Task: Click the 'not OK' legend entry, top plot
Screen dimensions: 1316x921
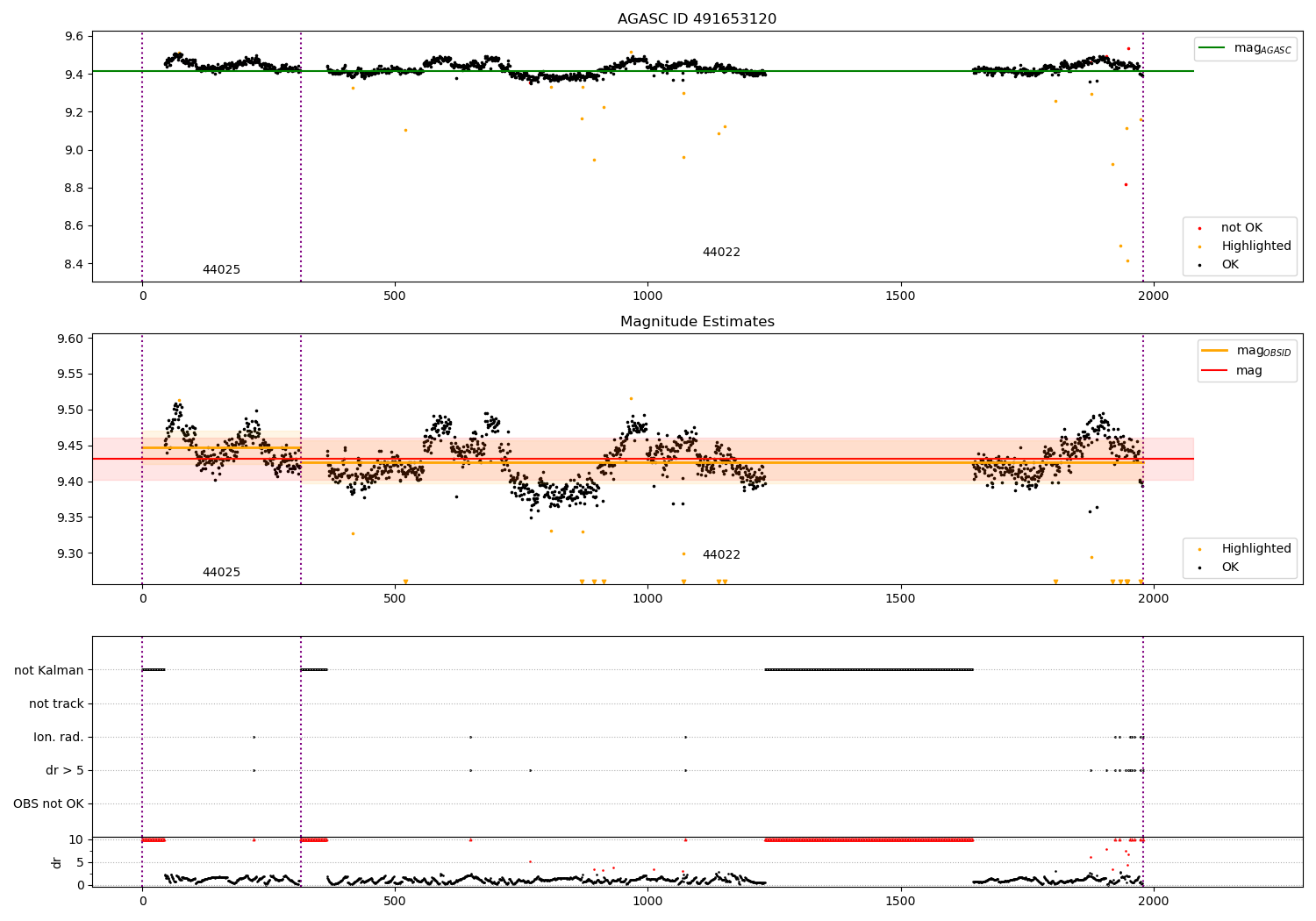Action: (x=1241, y=228)
